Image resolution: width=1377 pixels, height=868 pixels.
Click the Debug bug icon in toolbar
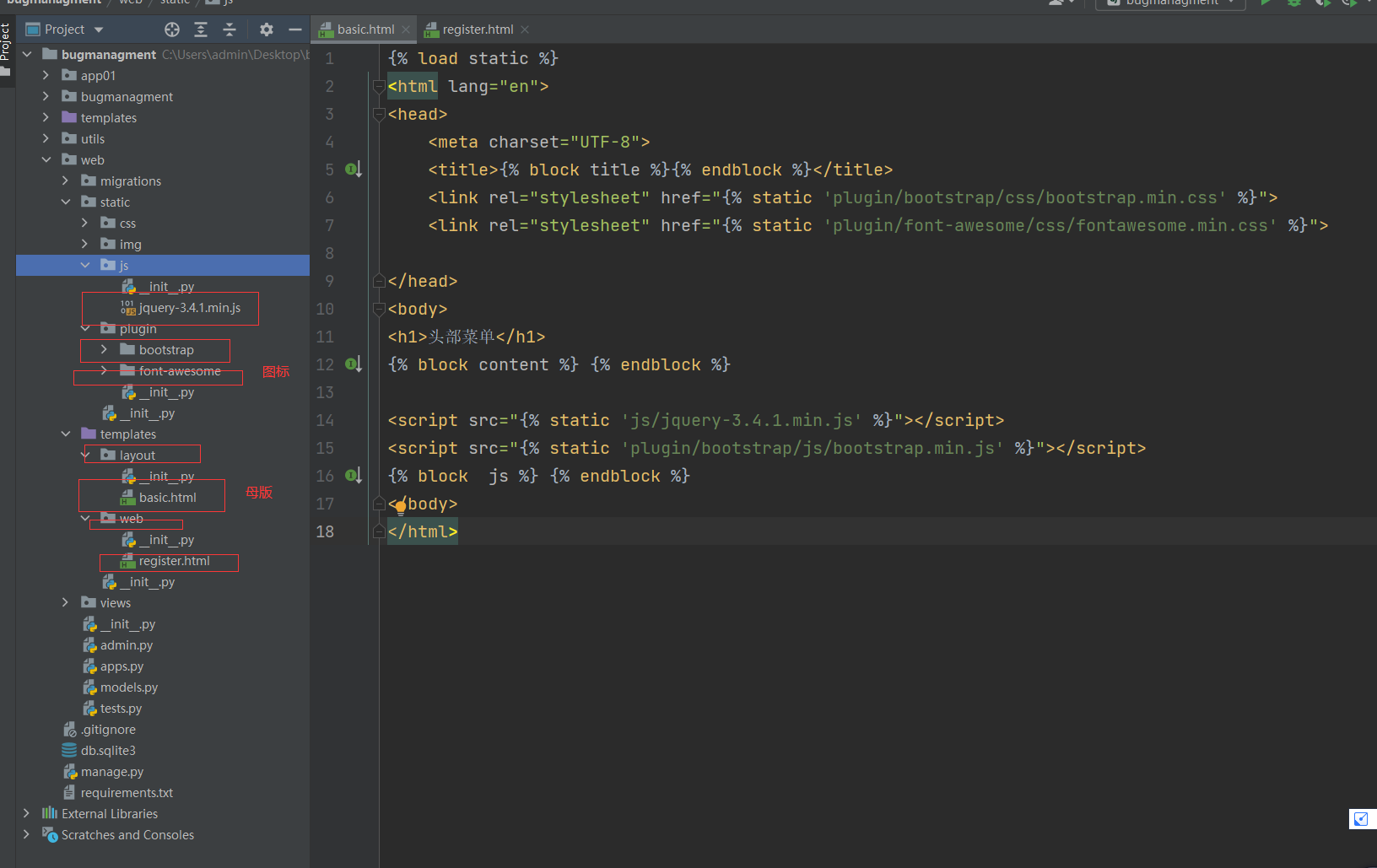pyautogui.click(x=1293, y=3)
